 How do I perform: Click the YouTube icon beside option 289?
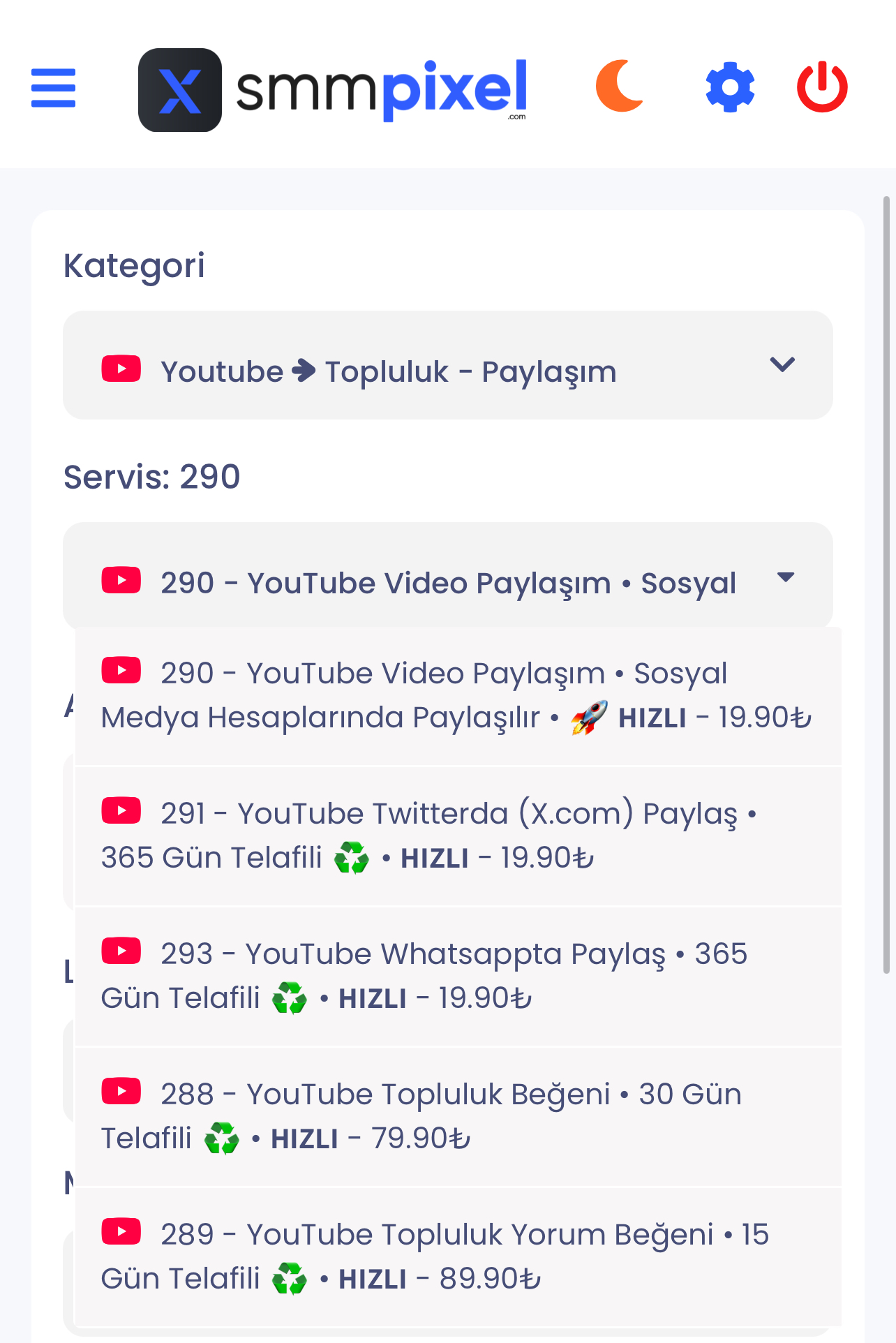(121, 1231)
